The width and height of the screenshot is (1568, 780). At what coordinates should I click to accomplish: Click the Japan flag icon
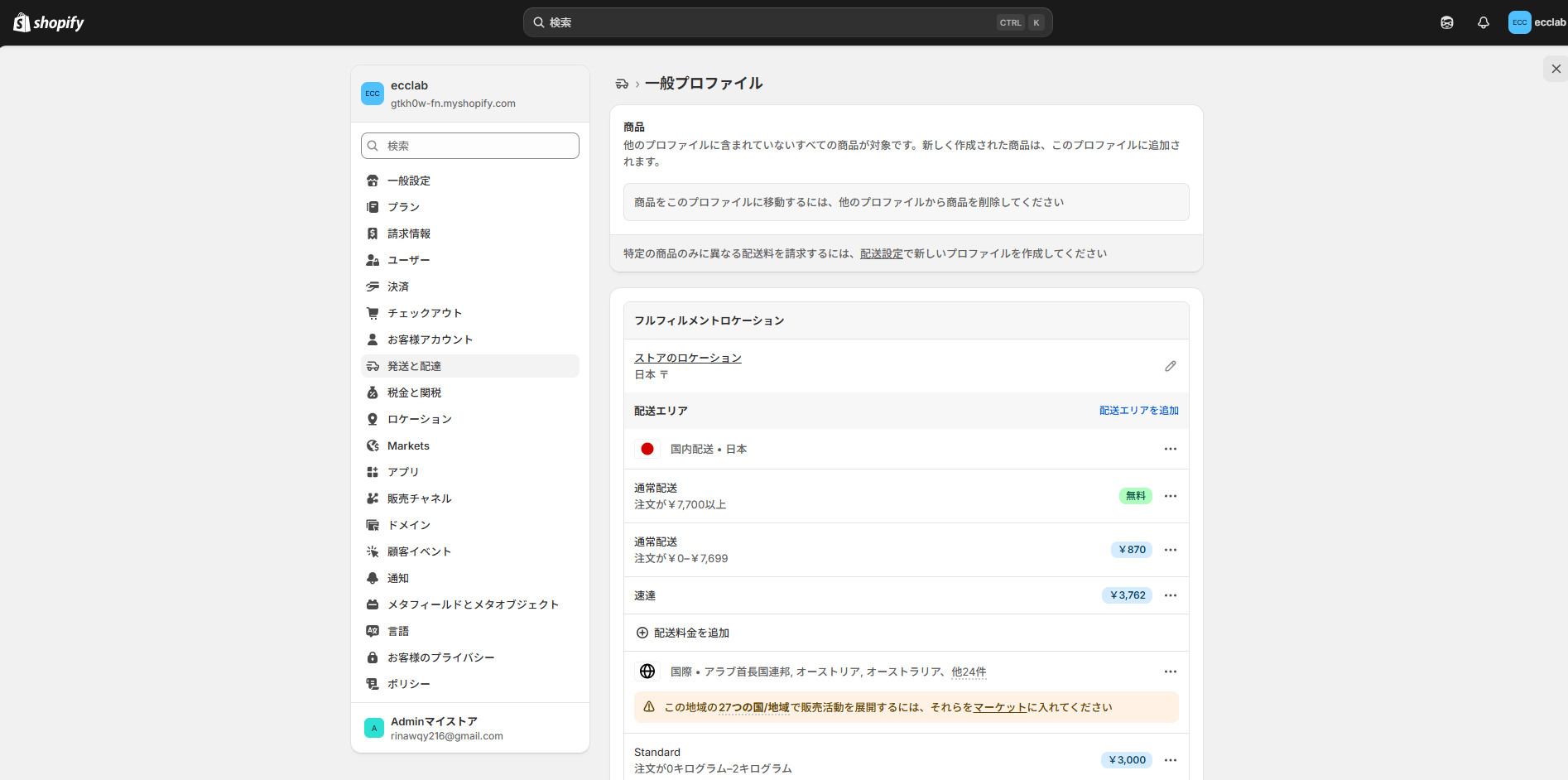click(x=647, y=449)
